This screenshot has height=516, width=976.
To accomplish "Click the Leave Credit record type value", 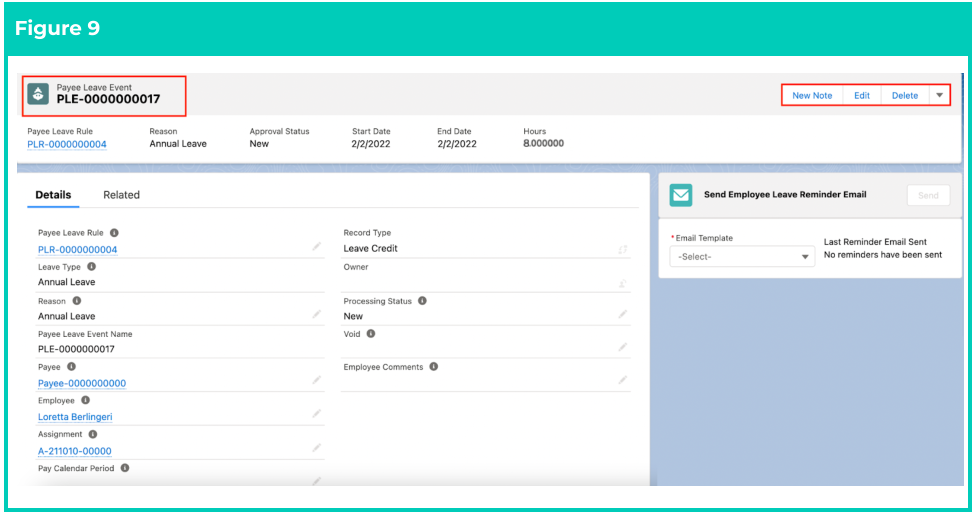I will tap(370, 248).
